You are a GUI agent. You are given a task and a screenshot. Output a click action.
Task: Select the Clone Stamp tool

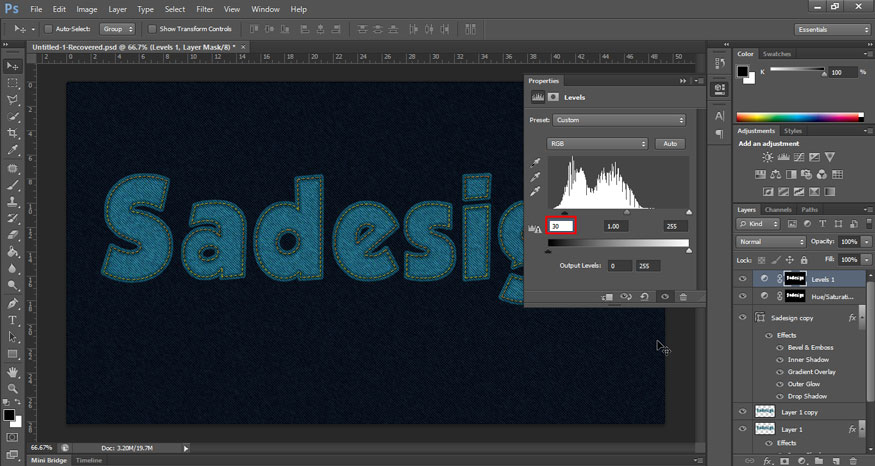coord(12,201)
